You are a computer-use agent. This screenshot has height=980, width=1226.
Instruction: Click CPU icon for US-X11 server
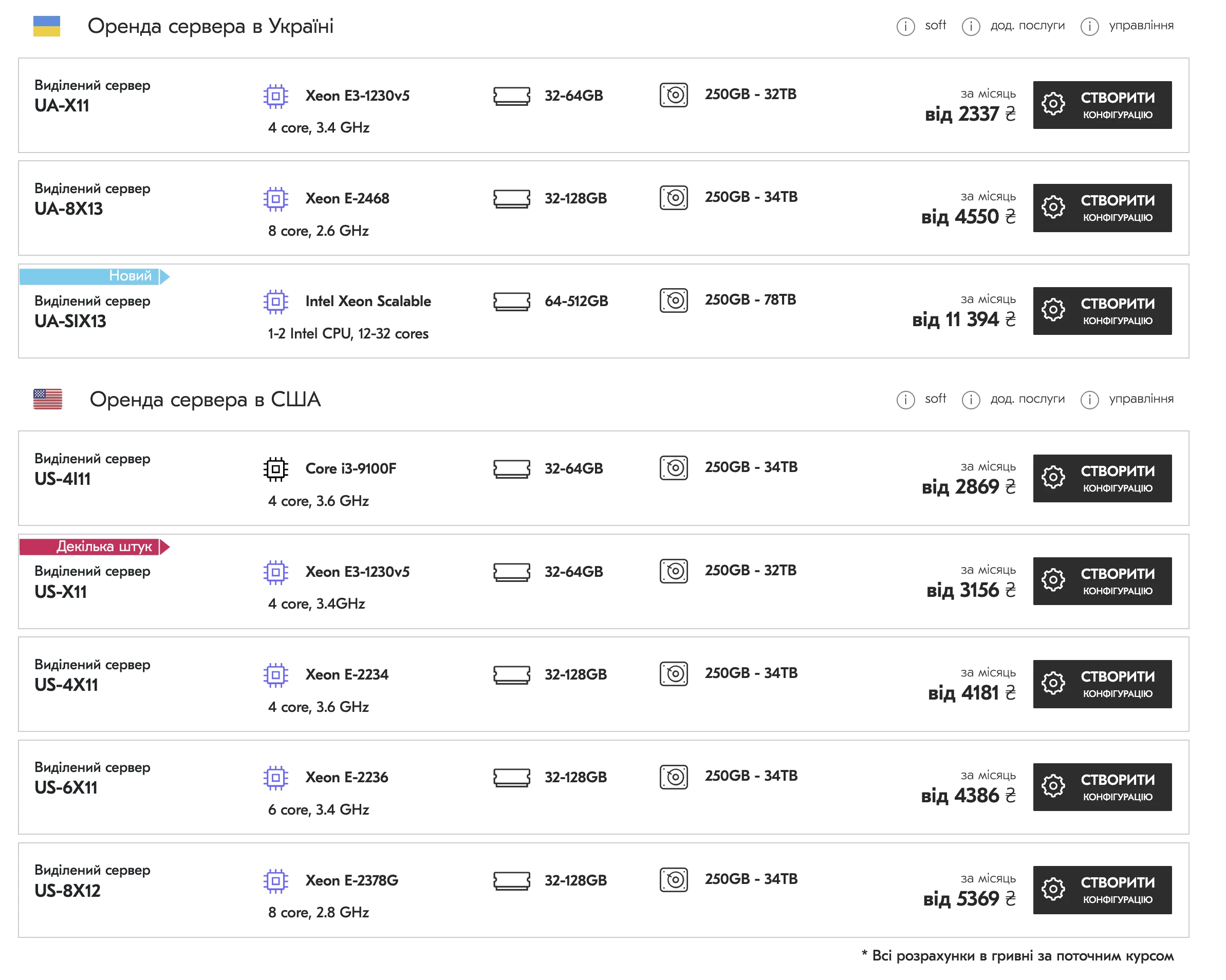point(276,572)
